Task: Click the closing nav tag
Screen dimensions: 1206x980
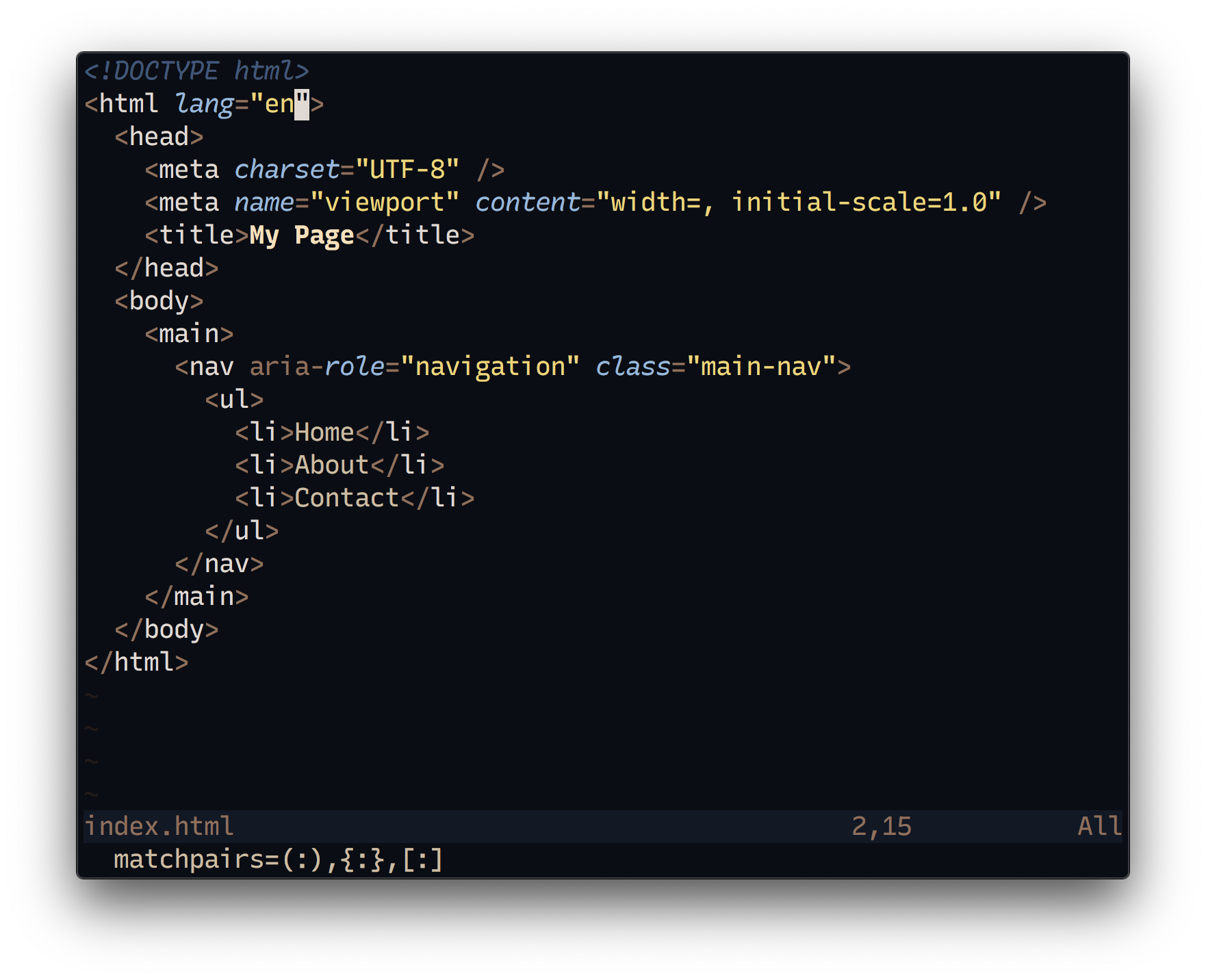Action: pos(219,564)
